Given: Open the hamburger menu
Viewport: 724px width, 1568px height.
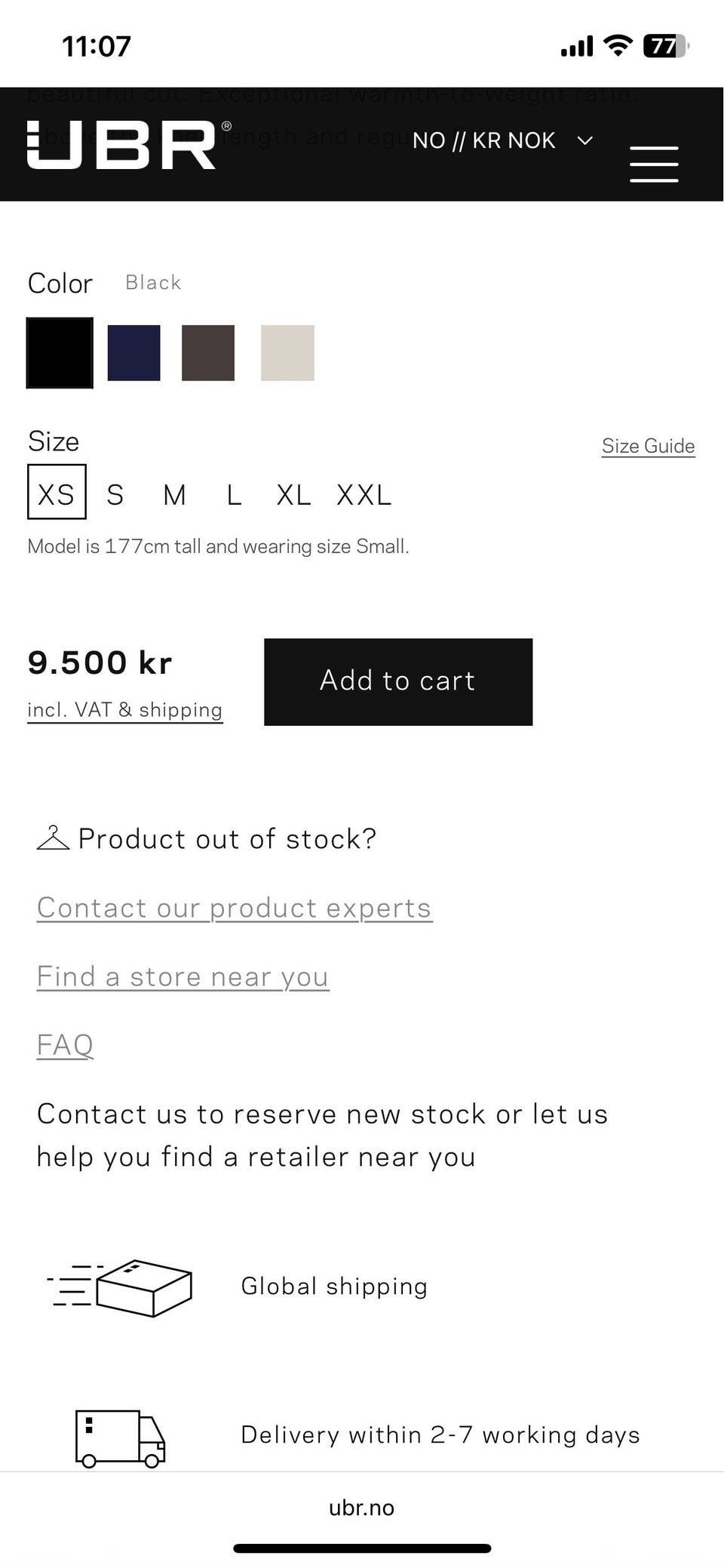Looking at the screenshot, I should pyautogui.click(x=654, y=164).
